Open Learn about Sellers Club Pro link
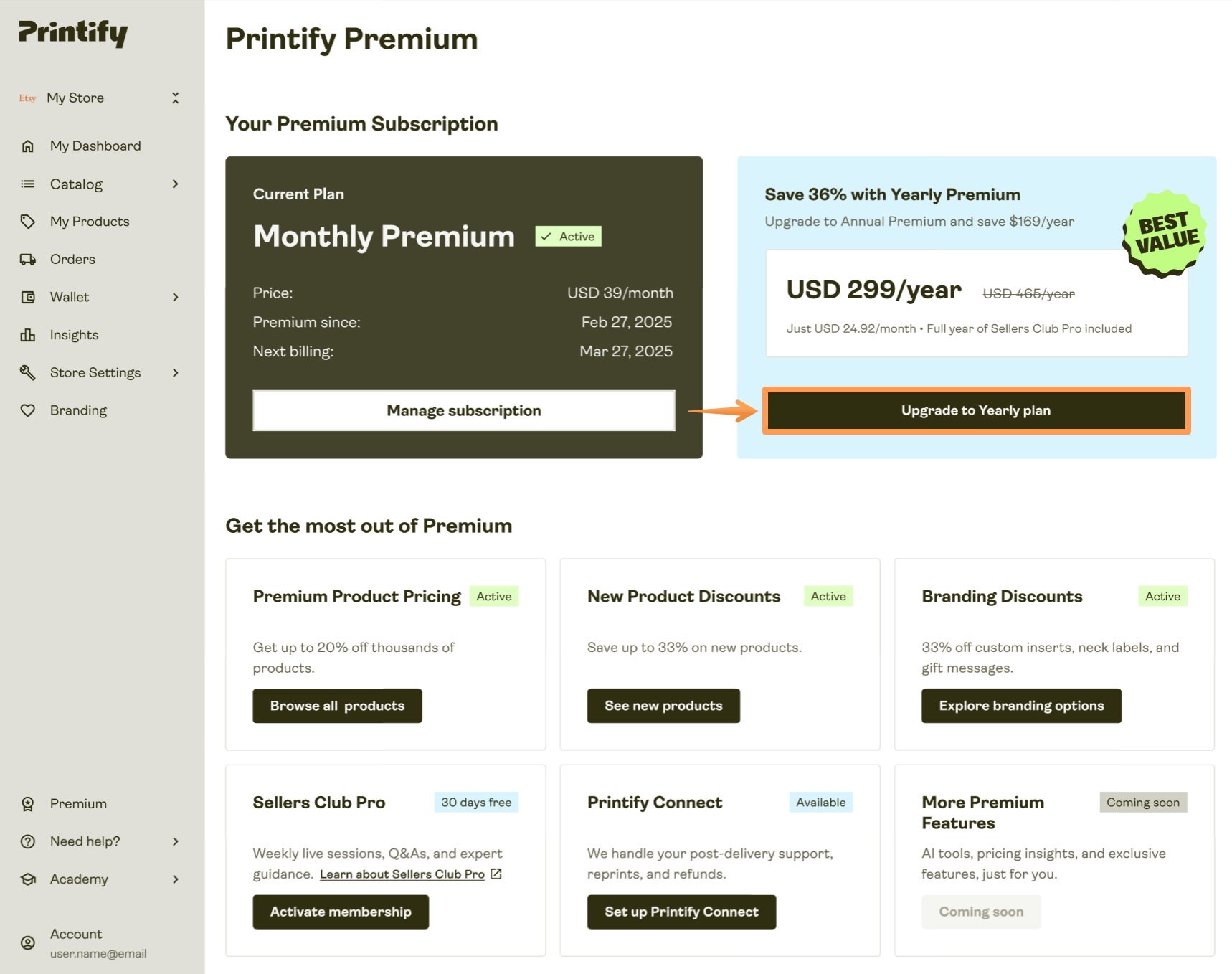Image resolution: width=1232 pixels, height=974 pixels. pyautogui.click(x=403, y=874)
